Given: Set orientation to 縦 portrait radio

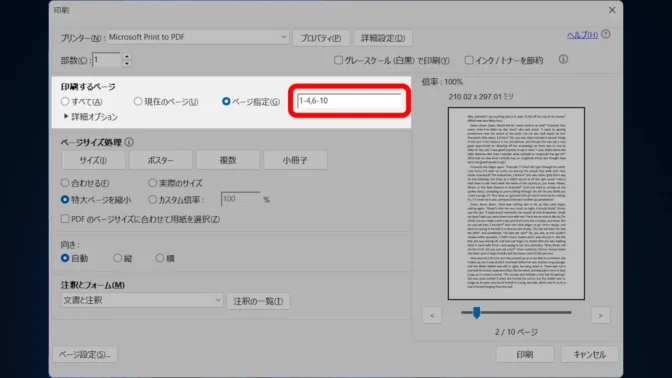Looking at the screenshot, I should pos(117,258).
